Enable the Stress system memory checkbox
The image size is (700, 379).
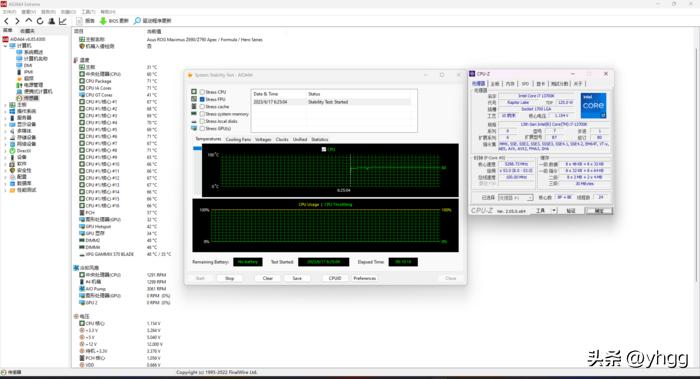coord(202,114)
